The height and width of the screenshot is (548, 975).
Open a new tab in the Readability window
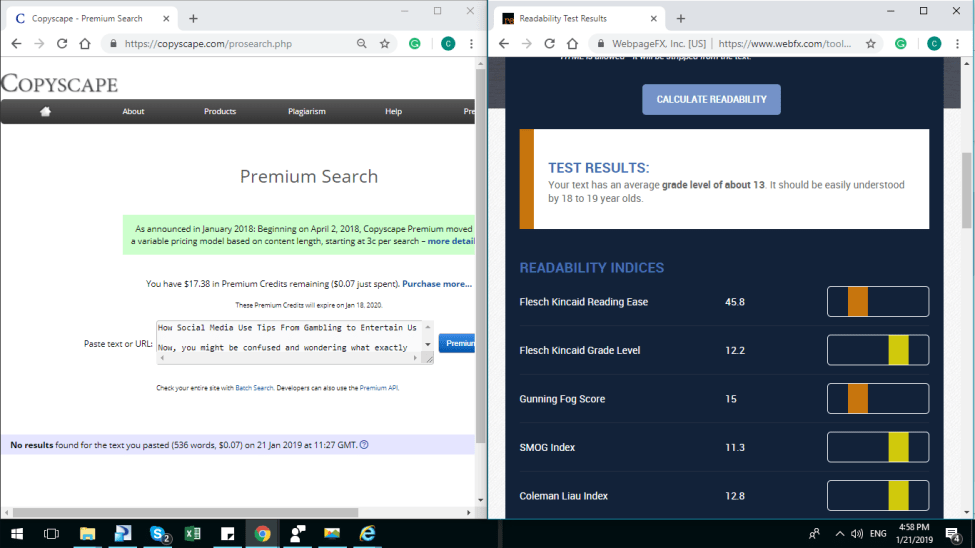tap(681, 19)
